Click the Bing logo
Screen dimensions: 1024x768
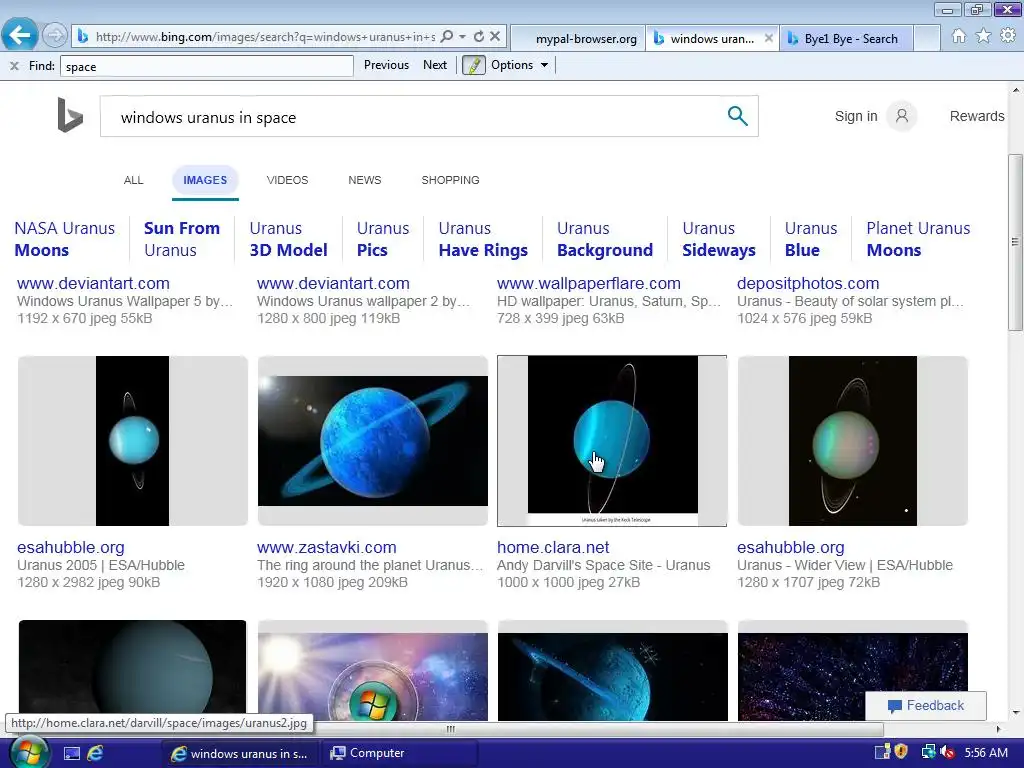coord(70,115)
